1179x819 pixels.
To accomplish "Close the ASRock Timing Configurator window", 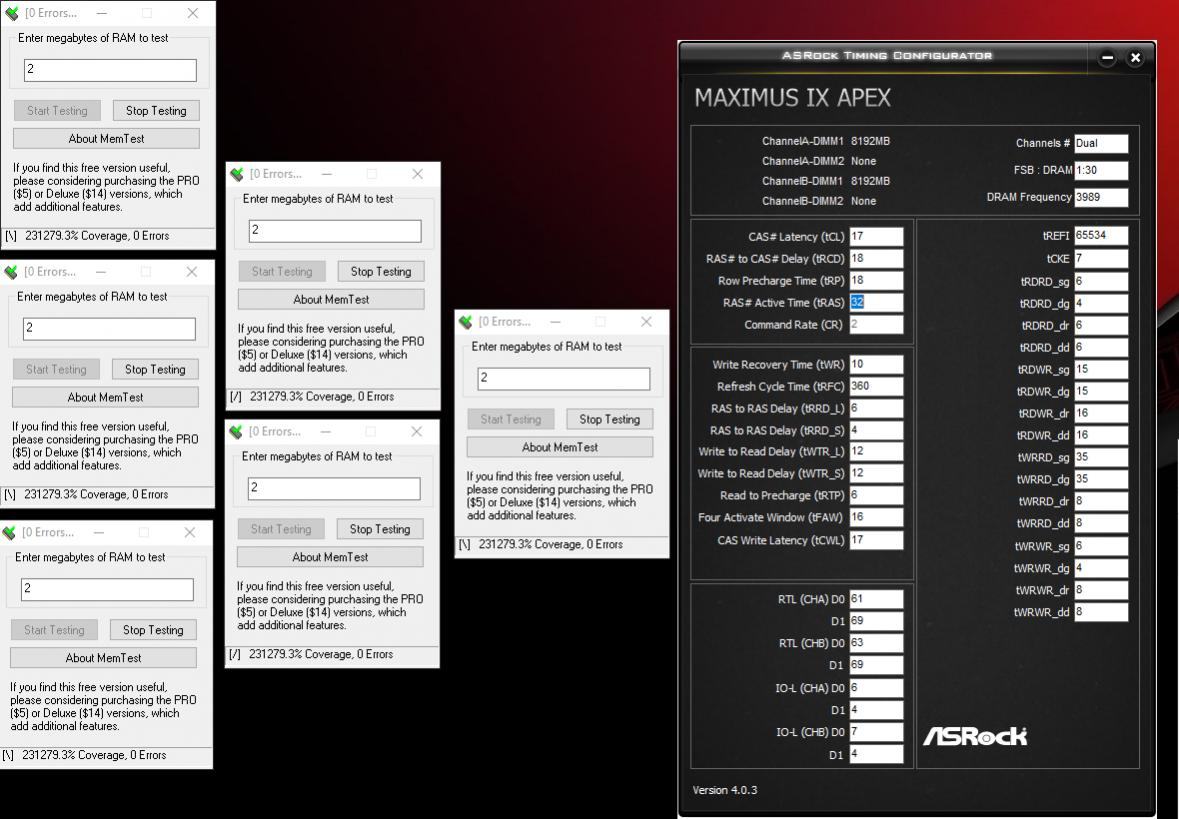I will tap(1135, 57).
